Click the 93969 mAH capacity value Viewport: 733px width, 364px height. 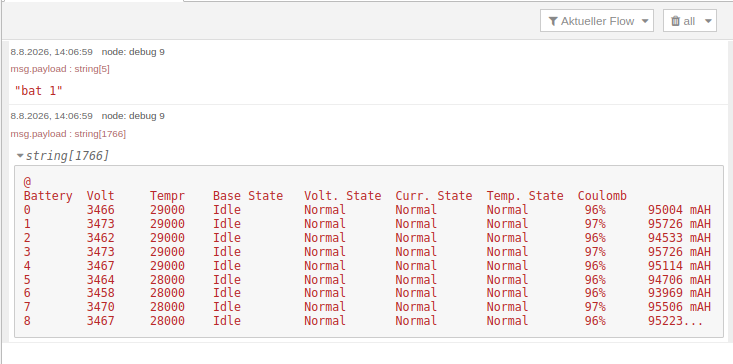[x=679, y=293]
